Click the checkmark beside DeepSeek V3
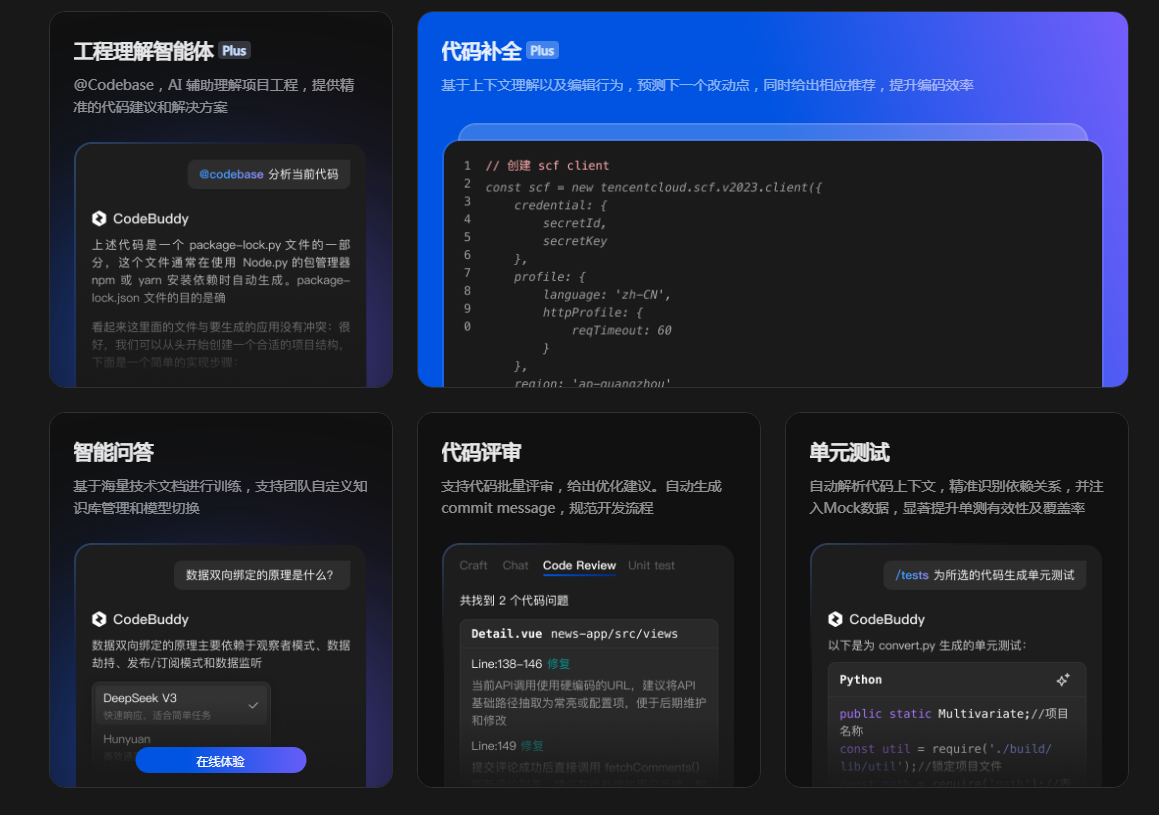This screenshot has width=1159, height=815. point(253,705)
